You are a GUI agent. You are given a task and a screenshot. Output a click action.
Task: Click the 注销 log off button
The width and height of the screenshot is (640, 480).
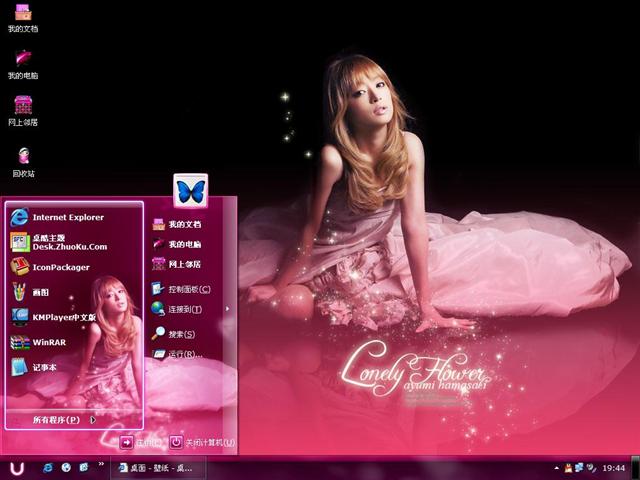click(140, 442)
